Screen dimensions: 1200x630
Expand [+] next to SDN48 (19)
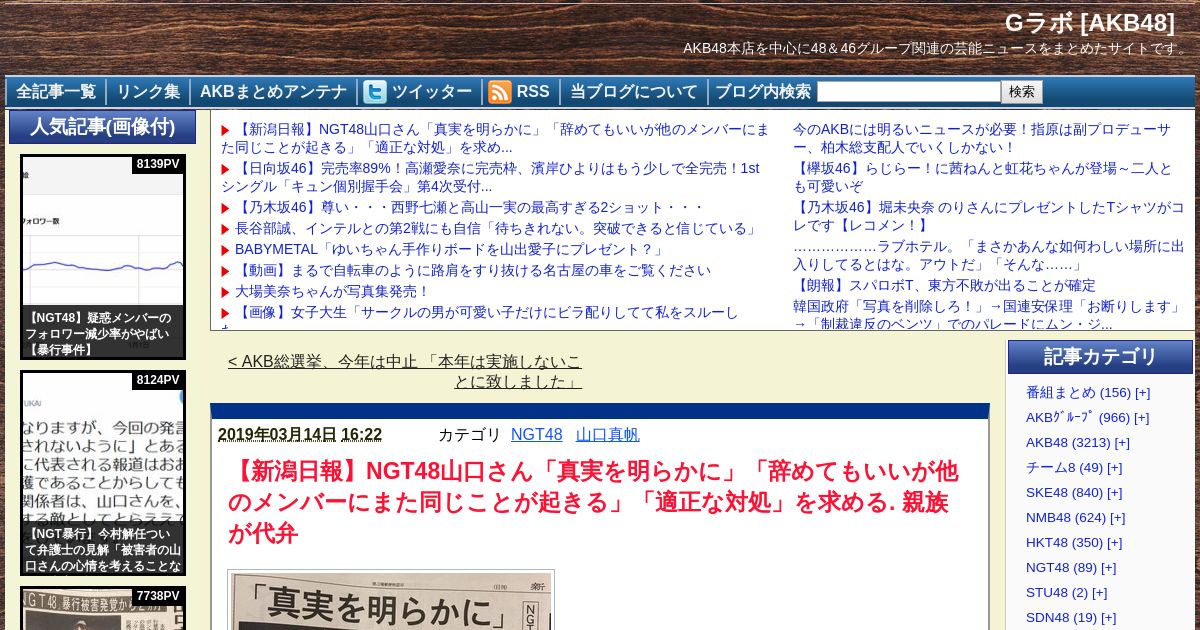coord(1109,618)
